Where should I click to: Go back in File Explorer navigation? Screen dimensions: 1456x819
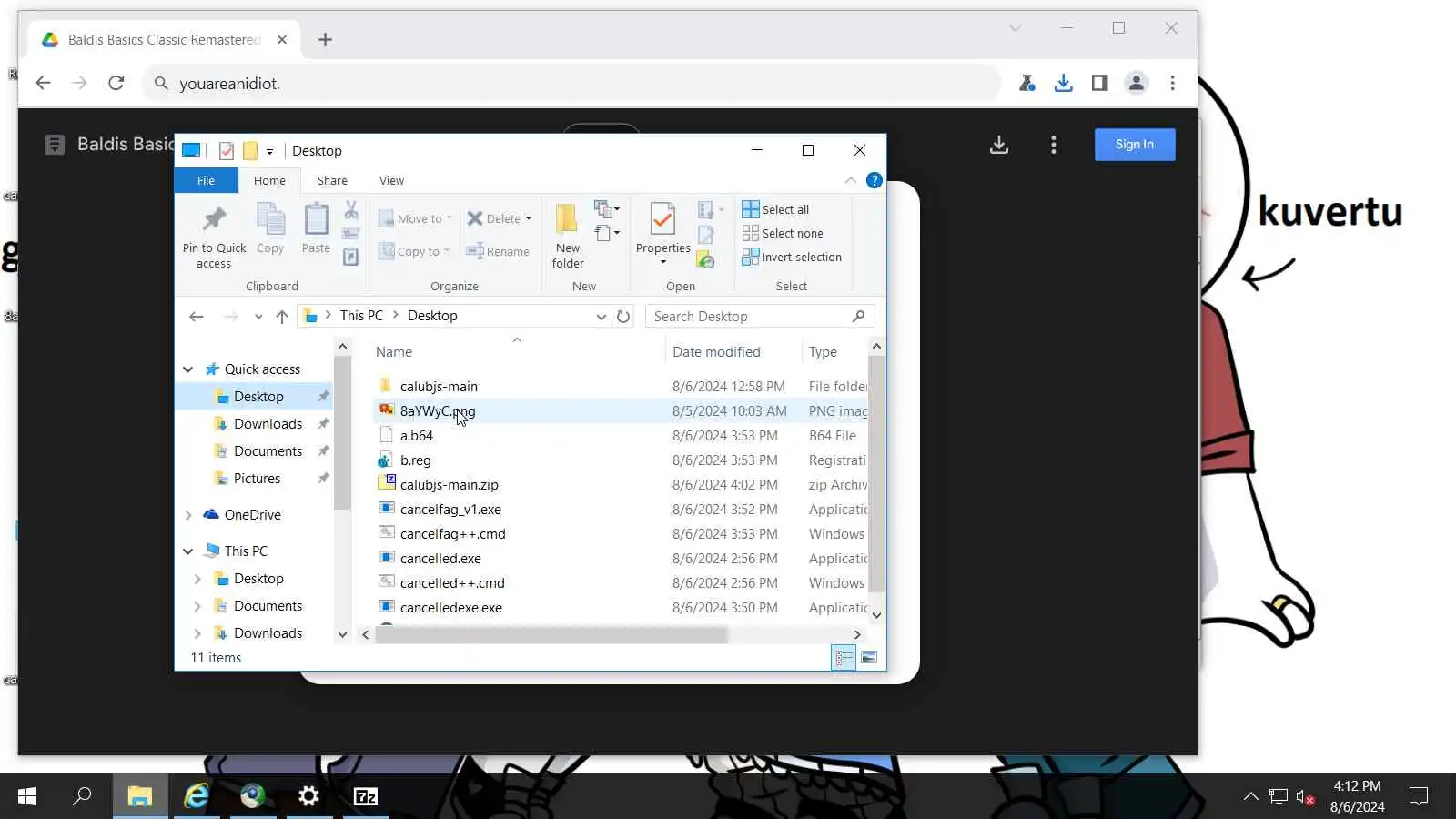coord(197,317)
